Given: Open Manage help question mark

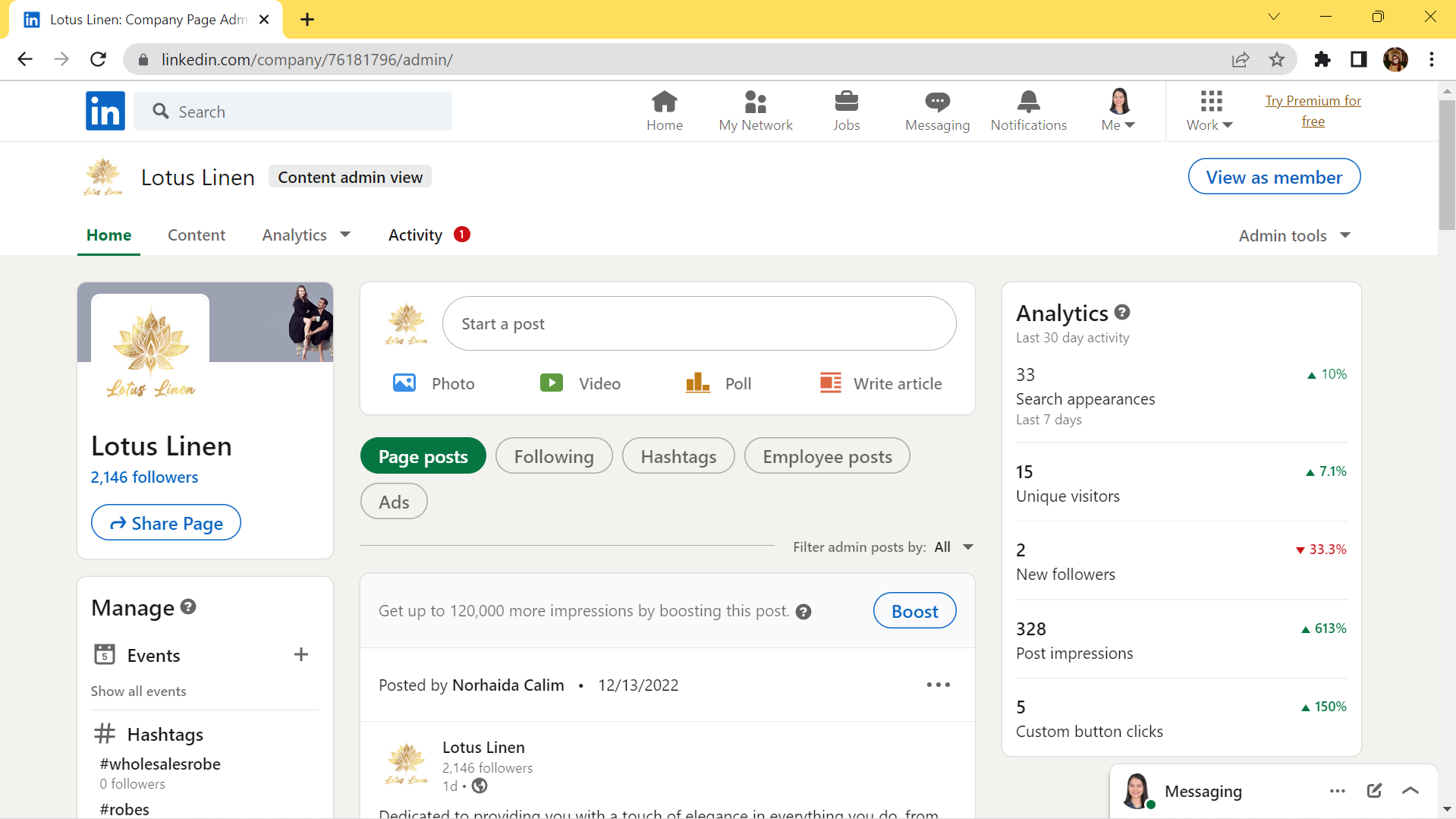Looking at the screenshot, I should point(188,606).
